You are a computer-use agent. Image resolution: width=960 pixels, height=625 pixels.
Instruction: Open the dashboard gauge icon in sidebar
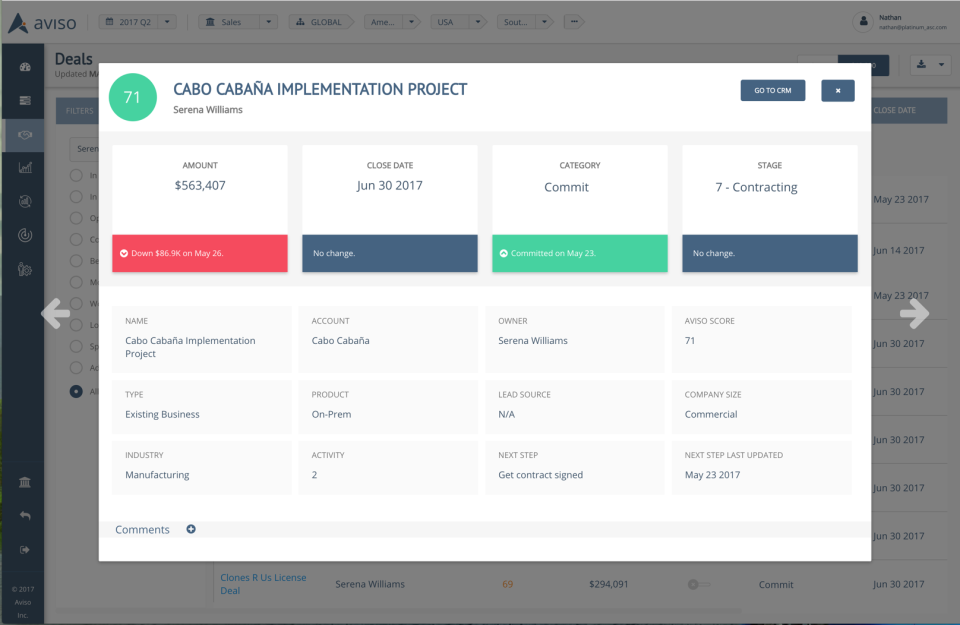(x=25, y=67)
